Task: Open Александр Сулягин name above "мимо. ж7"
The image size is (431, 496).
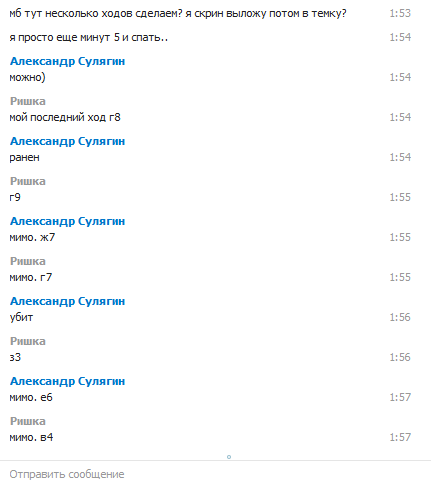Action: coord(67,221)
